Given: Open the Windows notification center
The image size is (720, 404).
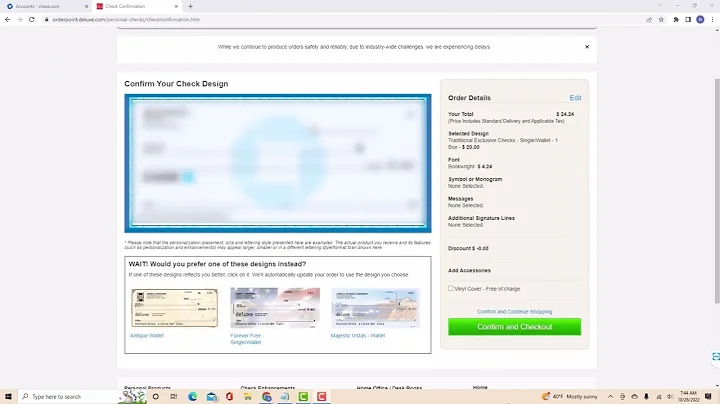Looking at the screenshot, I should [708, 396].
